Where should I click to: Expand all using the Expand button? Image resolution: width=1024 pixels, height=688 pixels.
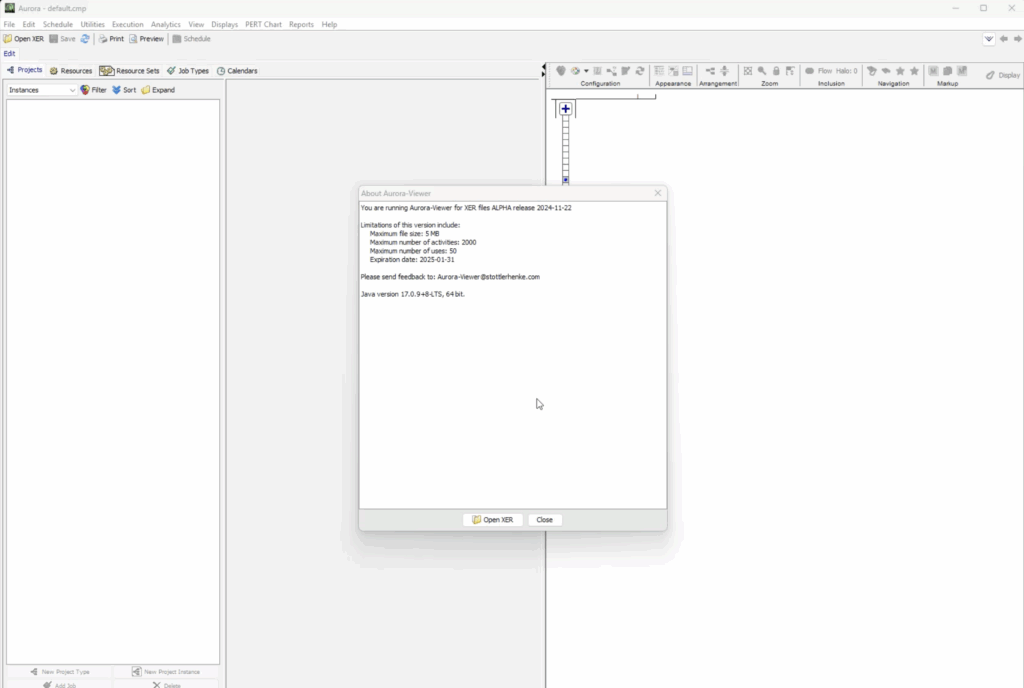pos(158,90)
